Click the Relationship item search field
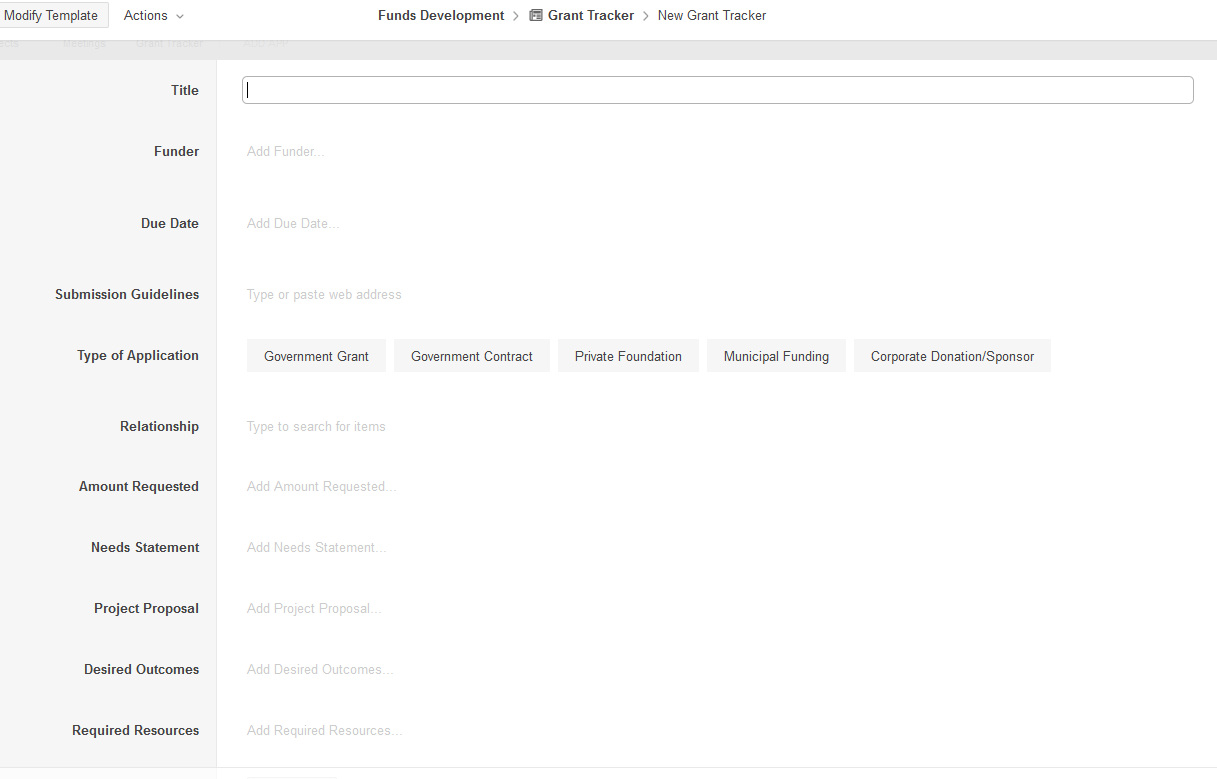The height and width of the screenshot is (779, 1217). [x=316, y=427]
